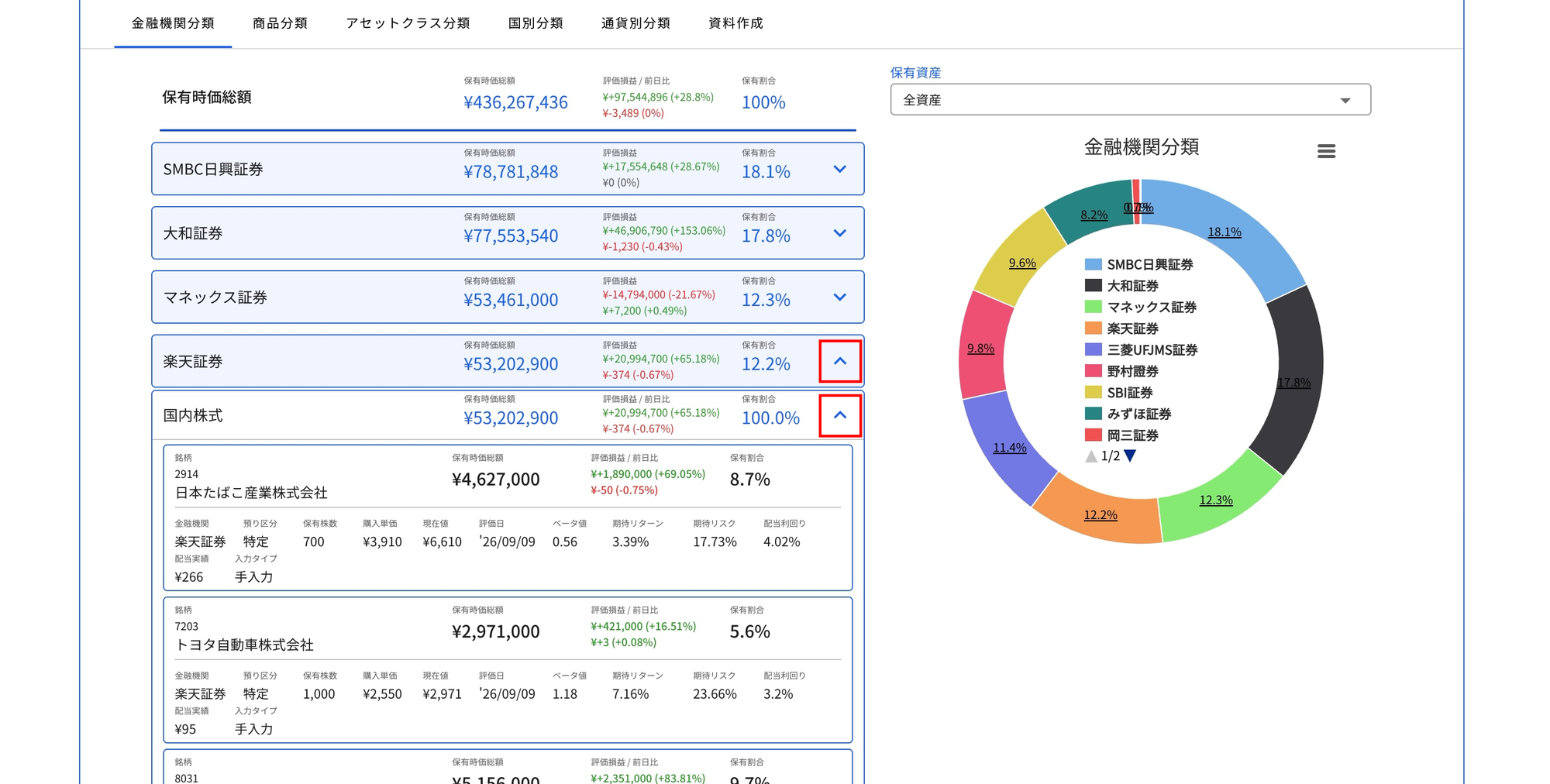Click the SMBC日興証券 row title
The image size is (1550, 784).
point(213,170)
